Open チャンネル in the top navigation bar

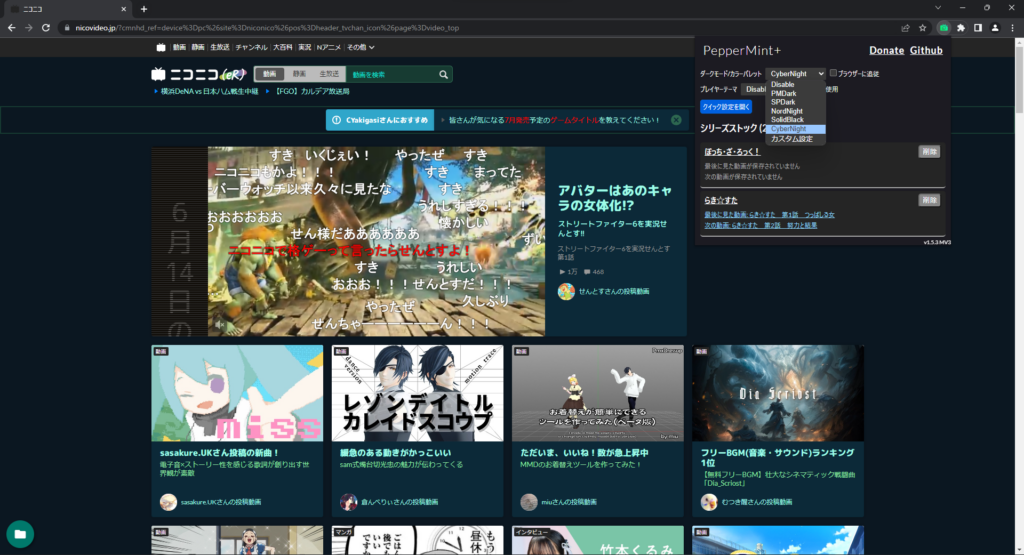click(x=251, y=47)
